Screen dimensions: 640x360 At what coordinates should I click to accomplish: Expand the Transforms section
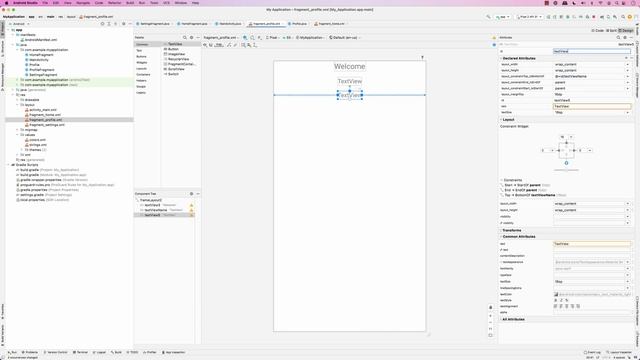501,230
